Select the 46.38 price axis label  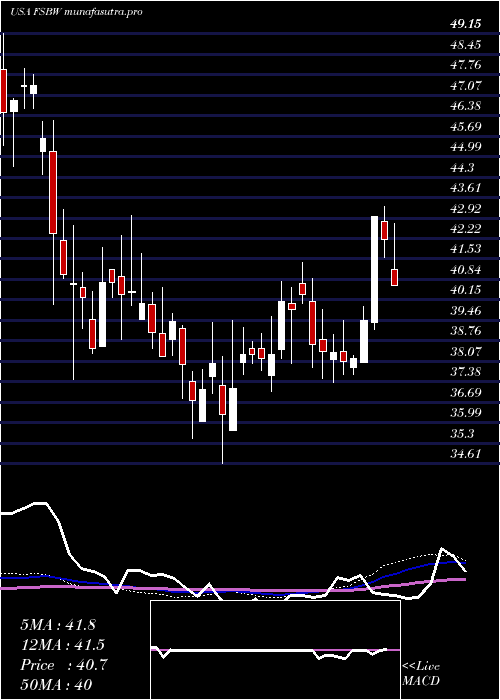(466, 106)
